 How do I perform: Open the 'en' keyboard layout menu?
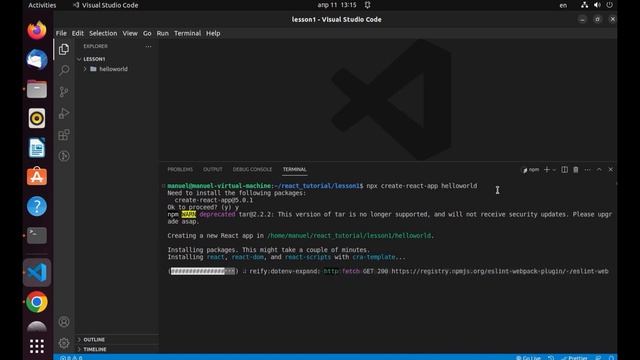coord(563,5)
